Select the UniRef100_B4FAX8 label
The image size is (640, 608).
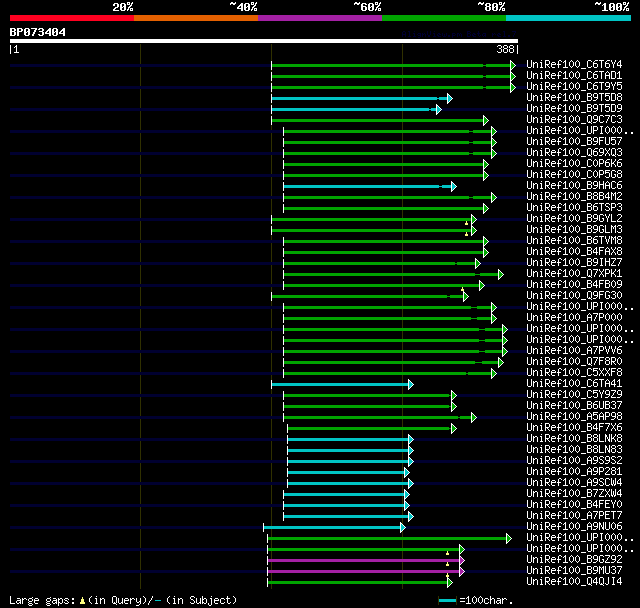tap(574, 252)
